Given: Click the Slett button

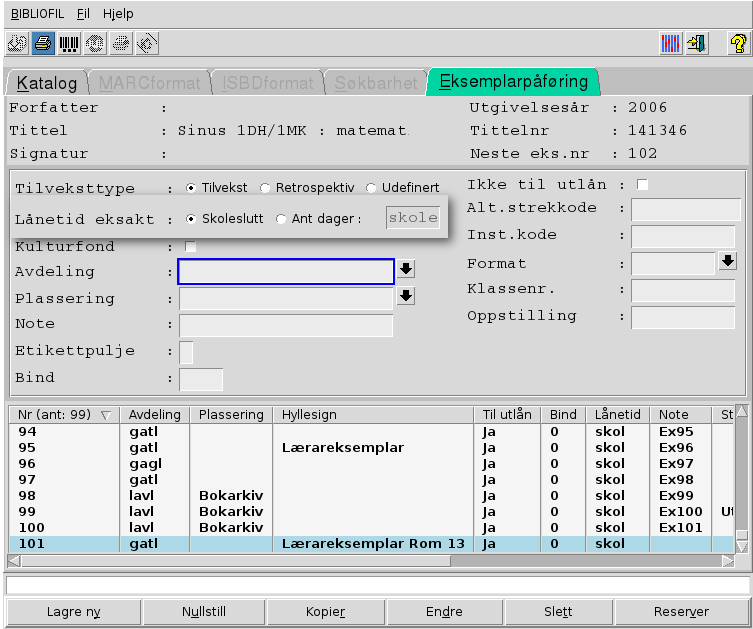Looking at the screenshot, I should coord(558,611).
